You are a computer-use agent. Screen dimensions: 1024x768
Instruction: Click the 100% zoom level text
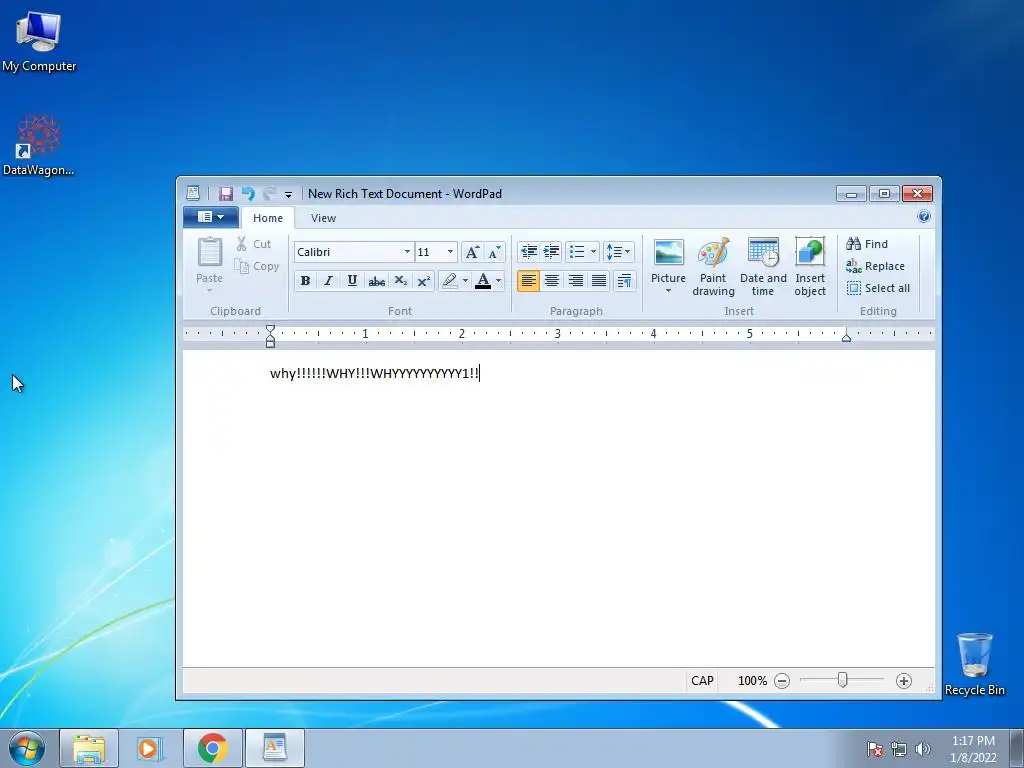pyautogui.click(x=752, y=680)
